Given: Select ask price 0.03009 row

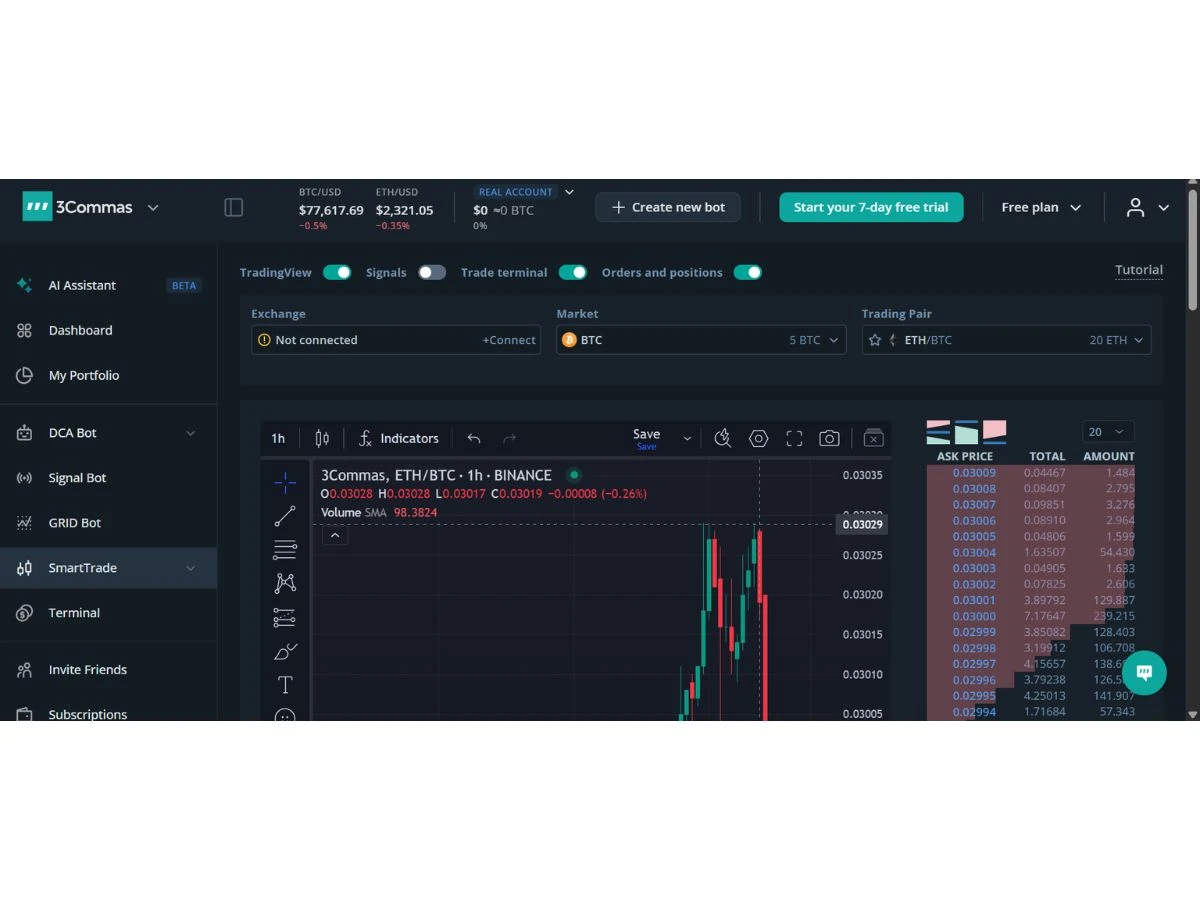Looking at the screenshot, I should 1031,472.
